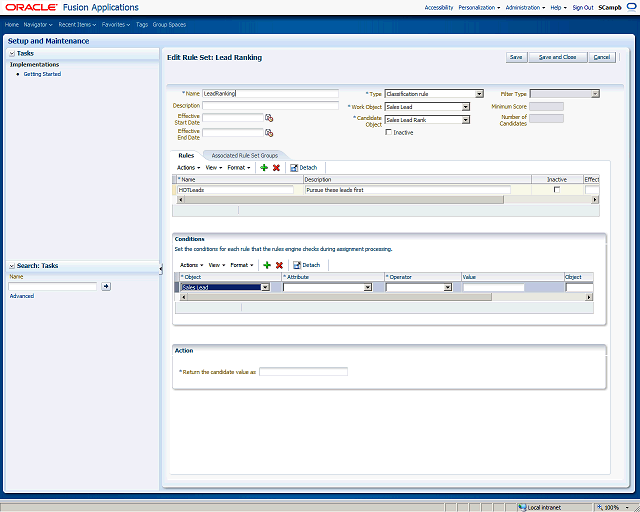Open Personalization menu
Screen dimensions: 640x512
click(x=479, y=7)
